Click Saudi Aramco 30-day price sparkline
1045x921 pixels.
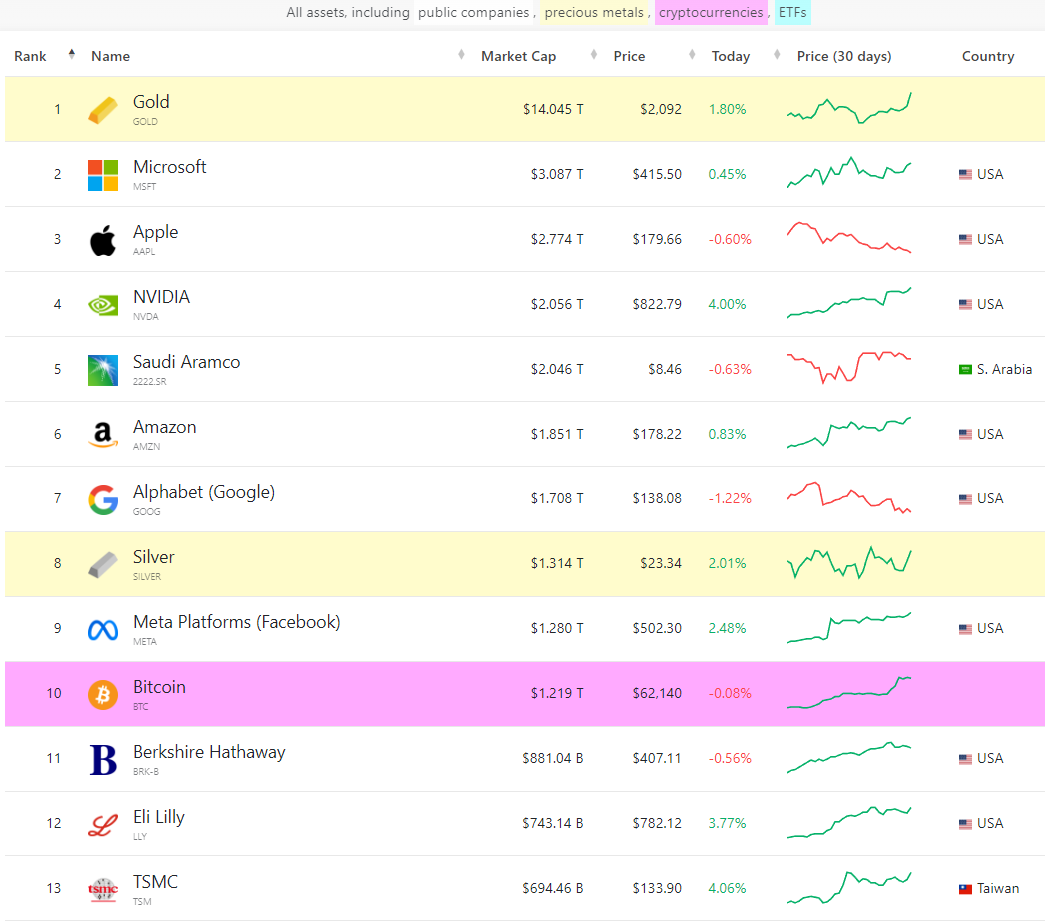(848, 367)
